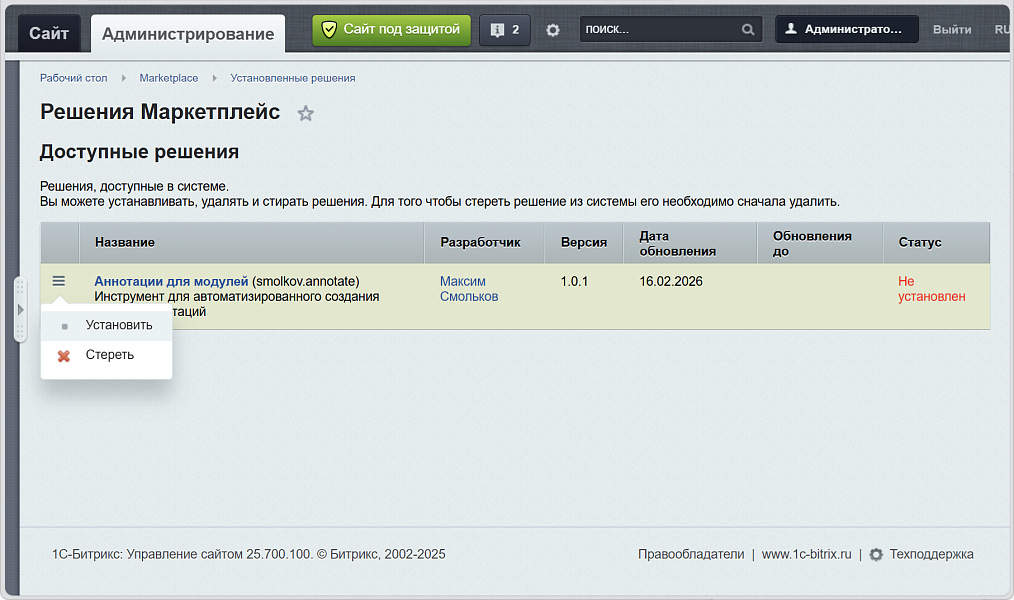
Task: Click the favorites star next to page title
Action: (x=306, y=114)
